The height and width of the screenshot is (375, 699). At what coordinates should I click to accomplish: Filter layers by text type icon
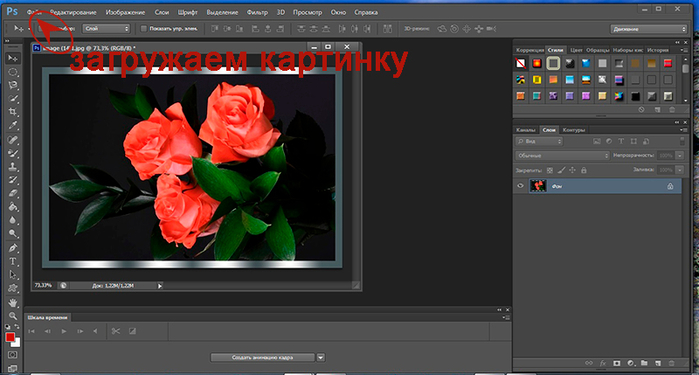coord(621,141)
